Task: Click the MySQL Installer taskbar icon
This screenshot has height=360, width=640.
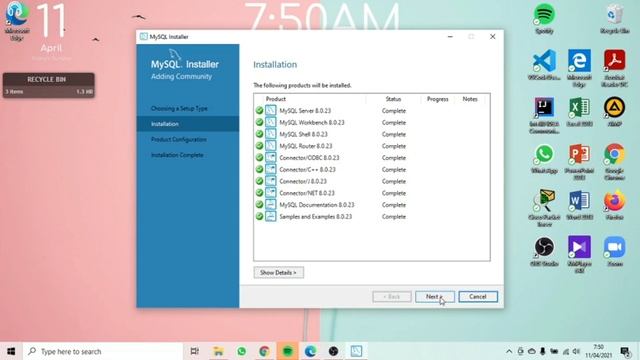Action: pos(356,351)
